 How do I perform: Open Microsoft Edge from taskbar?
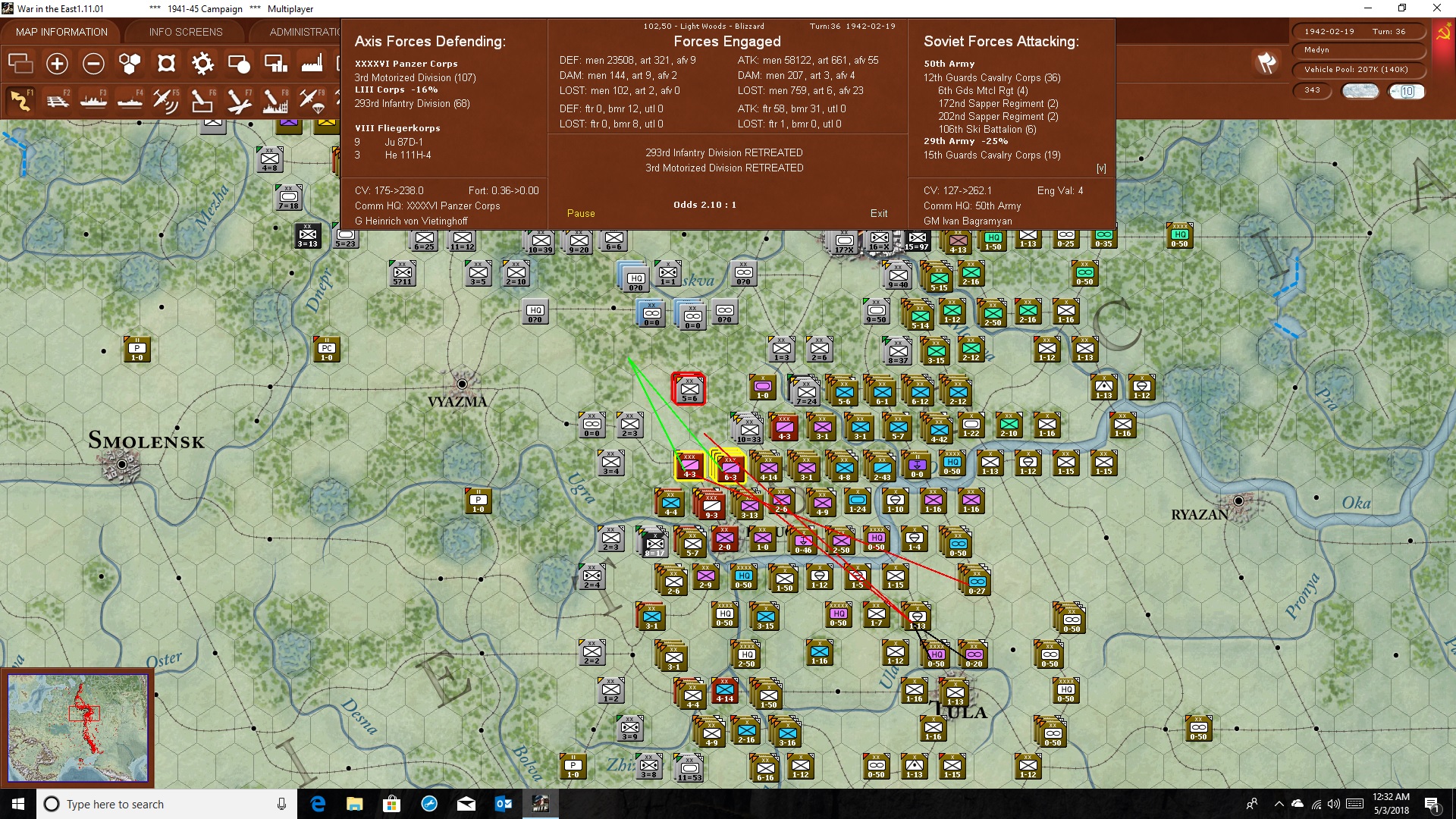pyautogui.click(x=318, y=804)
